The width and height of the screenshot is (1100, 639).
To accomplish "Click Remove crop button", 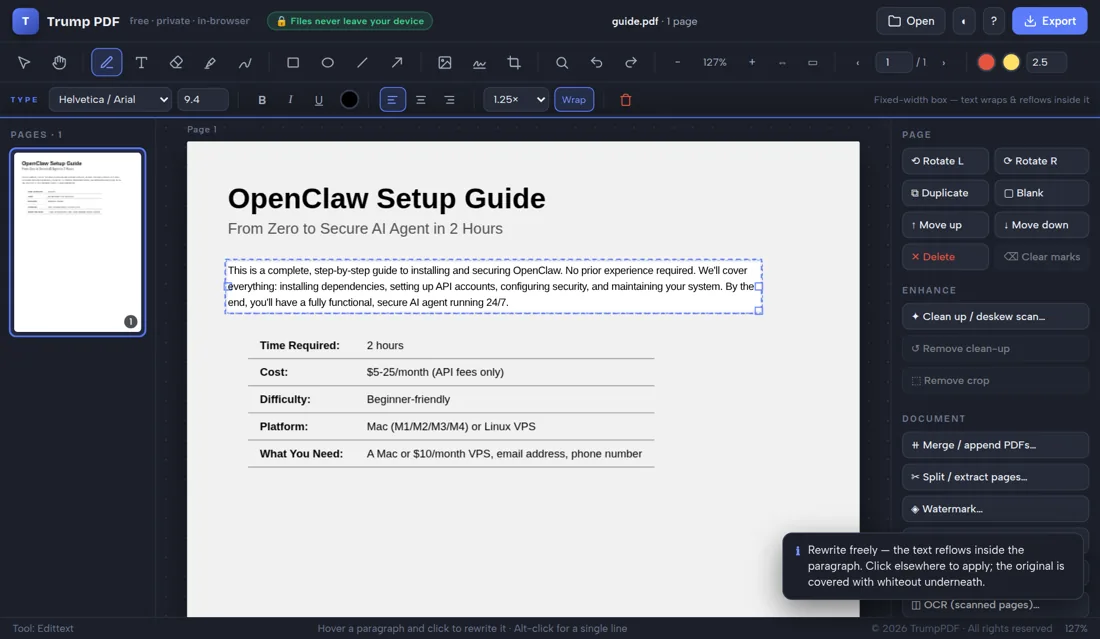I will tap(995, 380).
